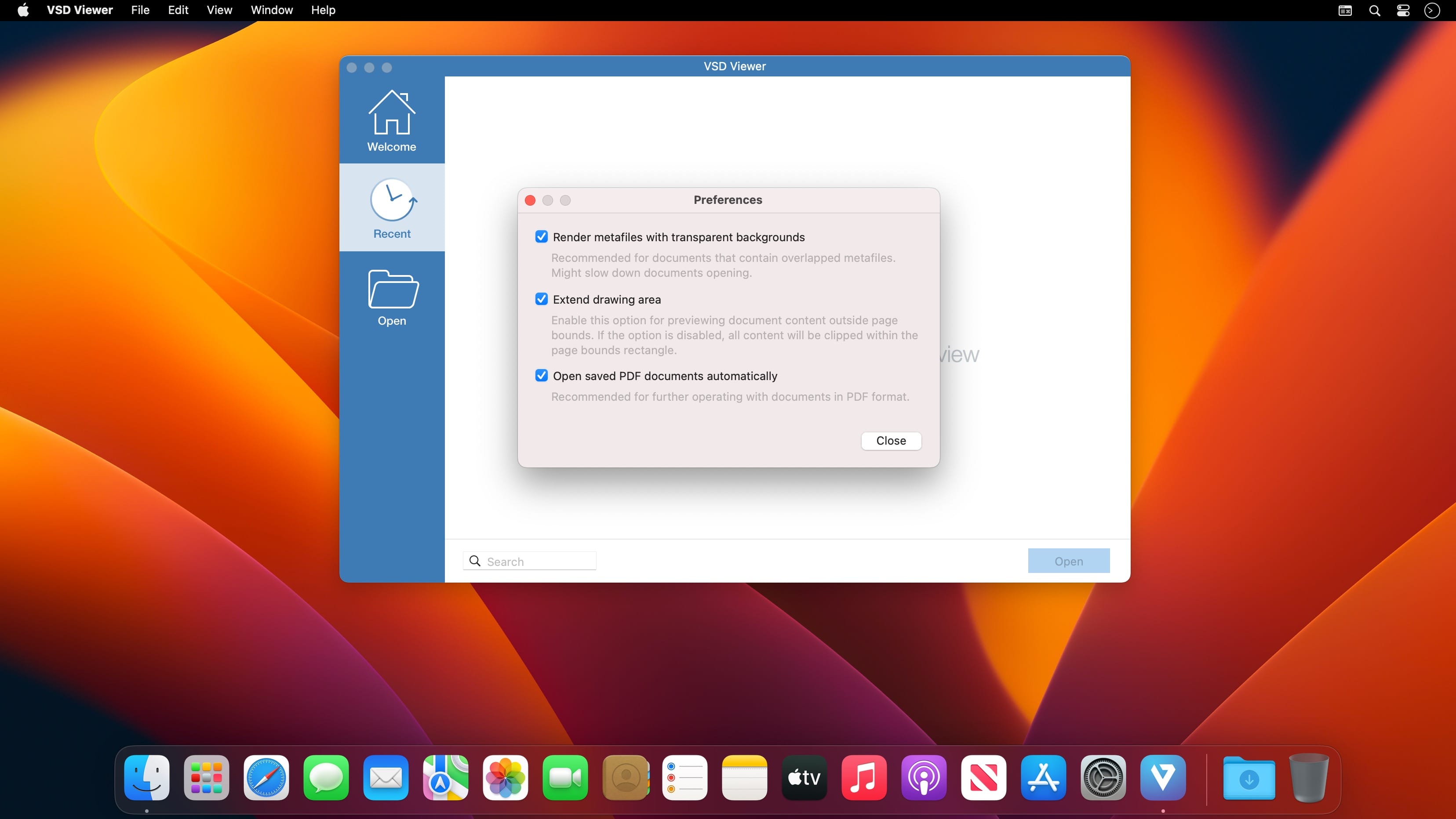This screenshot has width=1456, height=819.
Task: Open the Help menu
Action: 323,10
